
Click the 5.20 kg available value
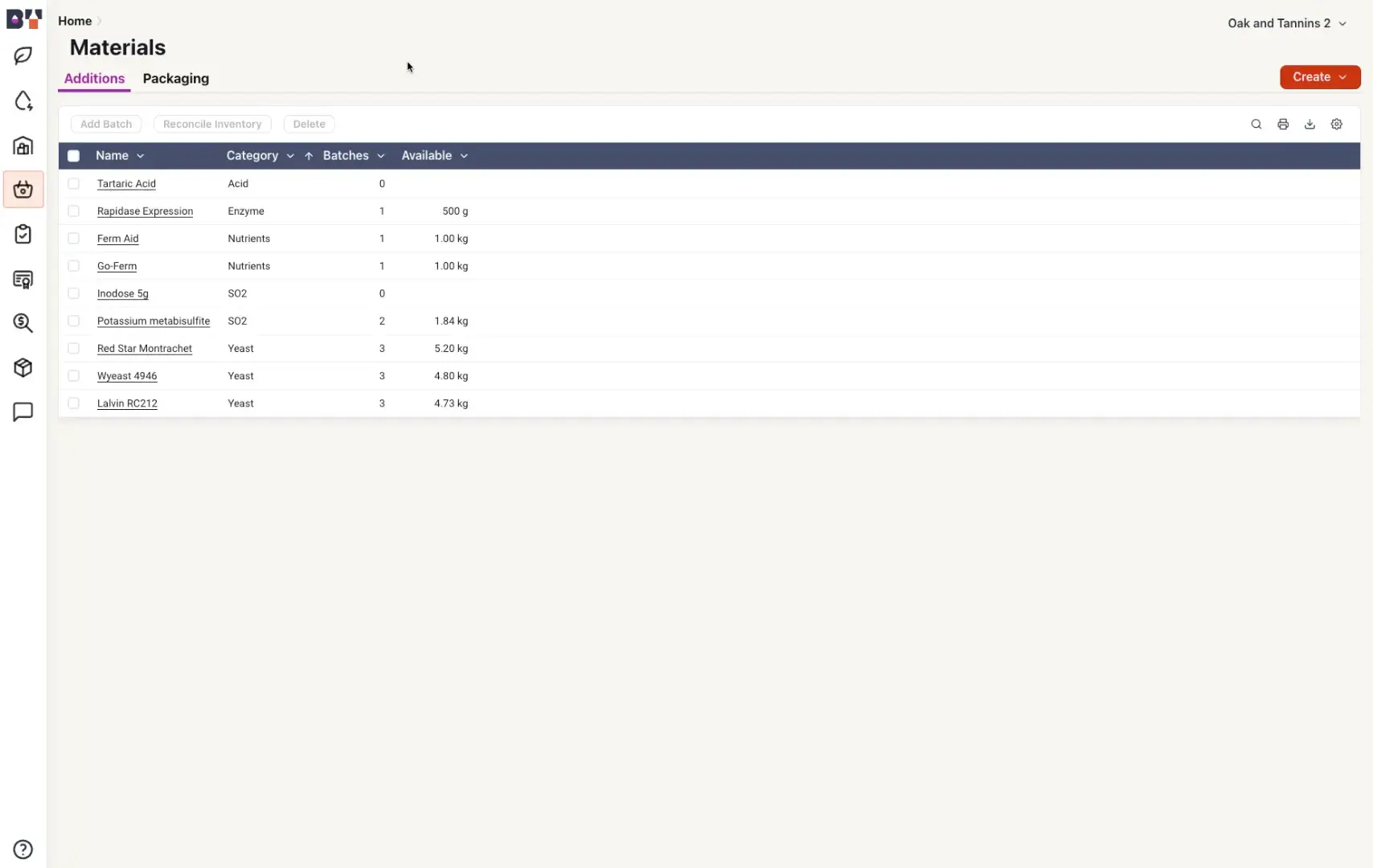451,348
